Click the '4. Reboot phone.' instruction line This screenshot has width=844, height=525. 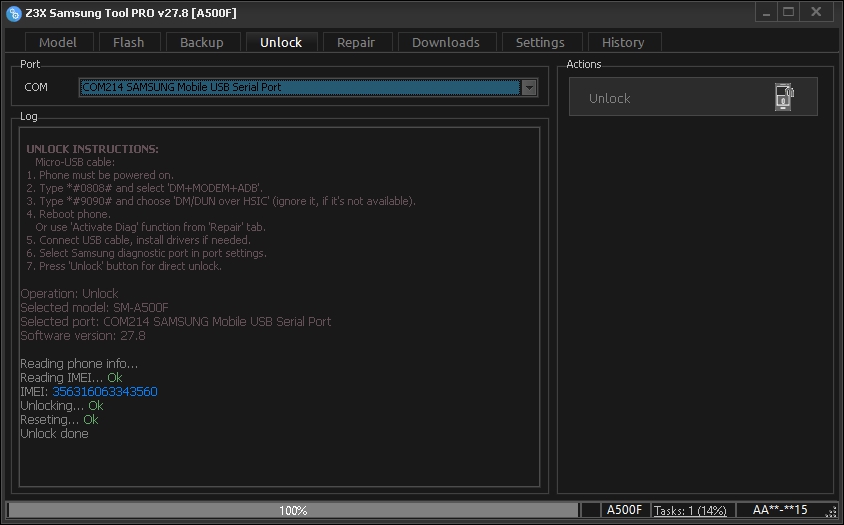tap(68, 214)
